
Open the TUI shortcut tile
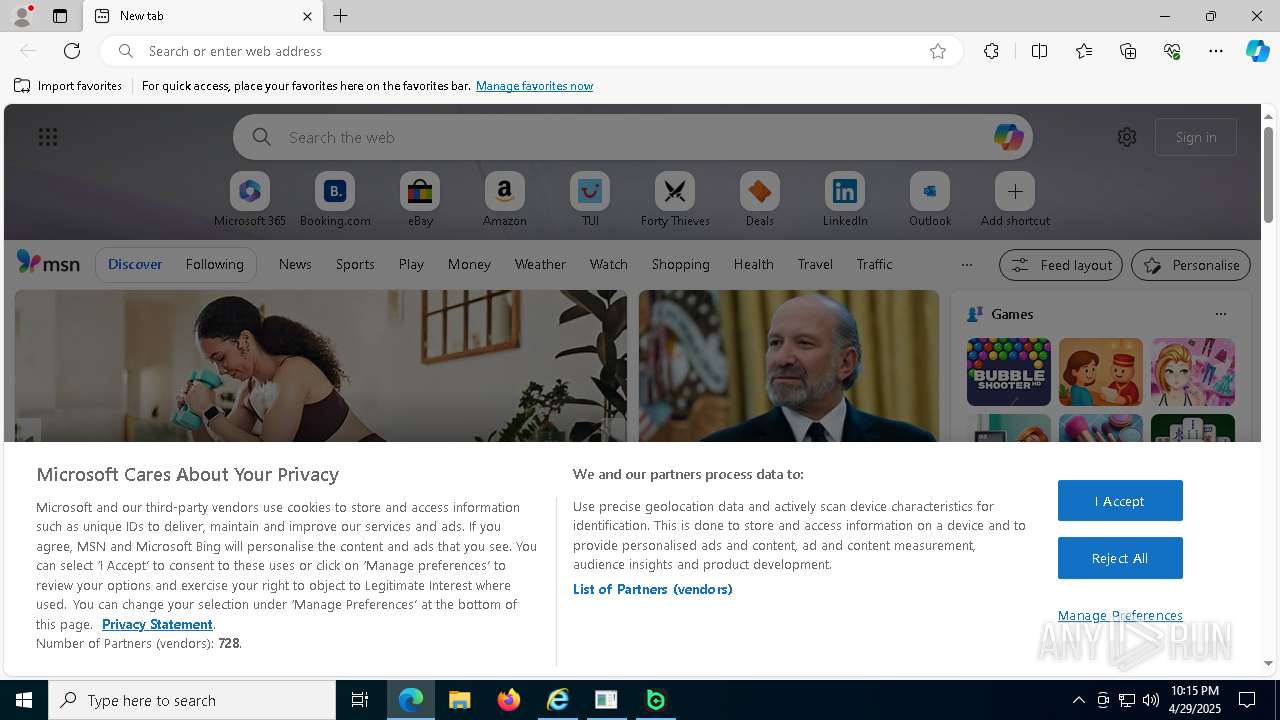pos(590,199)
